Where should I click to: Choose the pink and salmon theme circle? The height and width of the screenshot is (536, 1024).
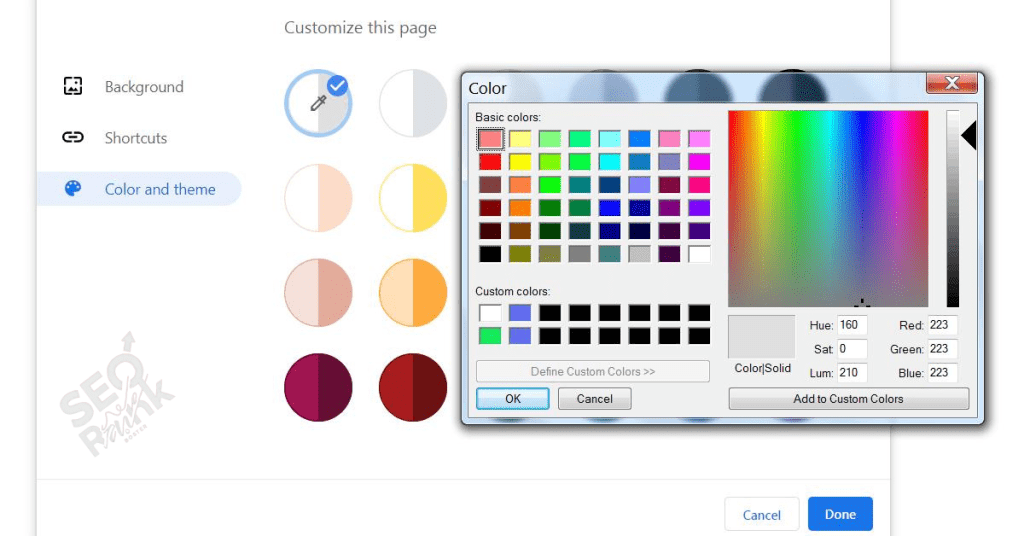coord(318,292)
